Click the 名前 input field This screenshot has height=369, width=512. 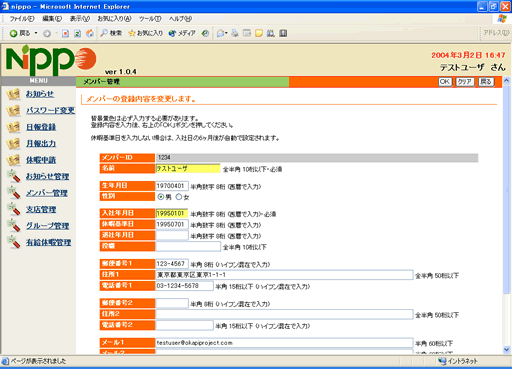point(188,168)
